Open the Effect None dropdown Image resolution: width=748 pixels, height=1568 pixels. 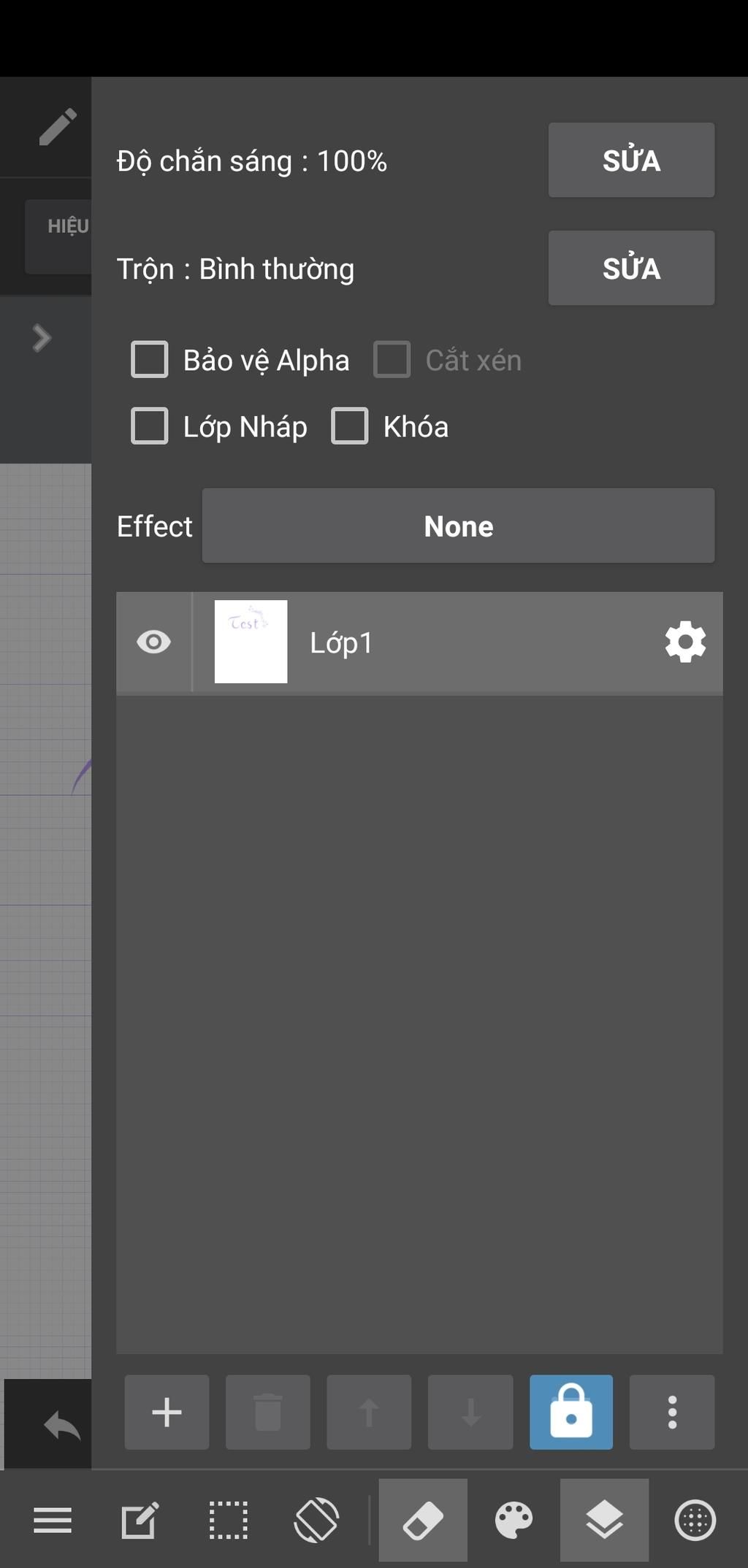(x=458, y=526)
